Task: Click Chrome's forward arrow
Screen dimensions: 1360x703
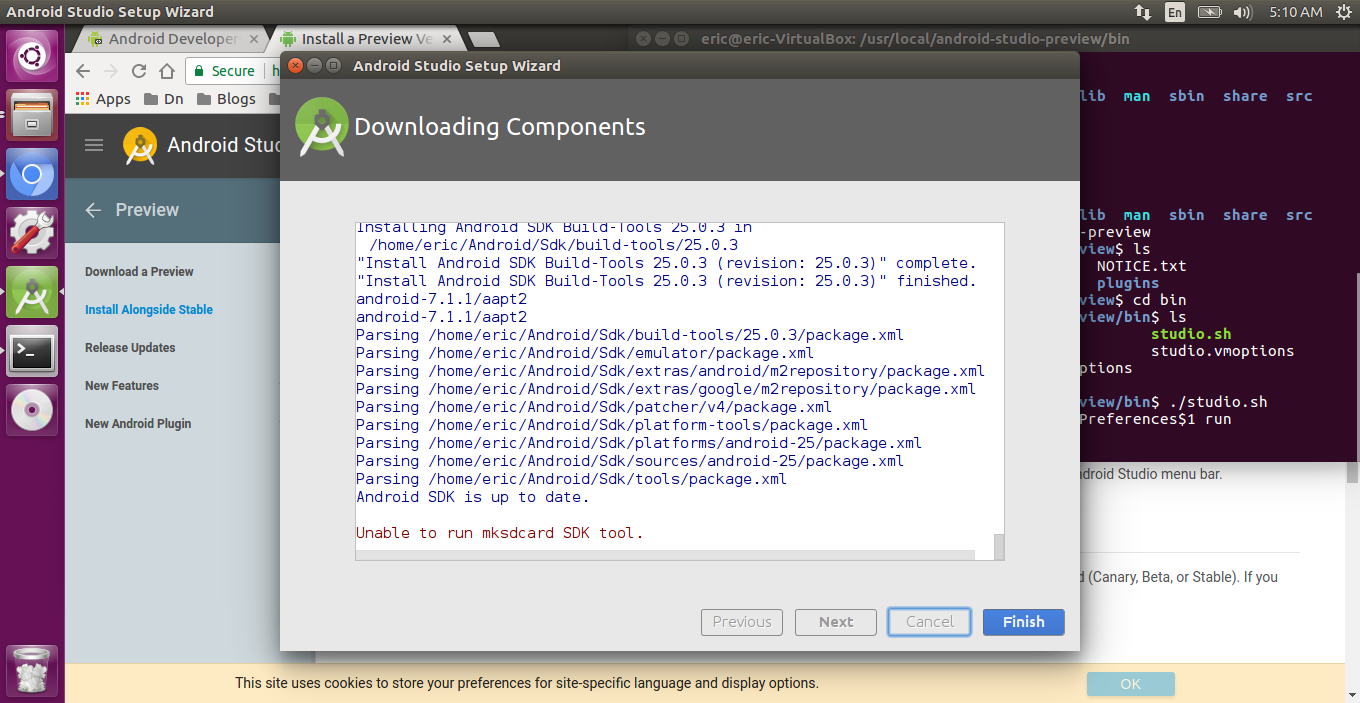Action: click(x=111, y=71)
